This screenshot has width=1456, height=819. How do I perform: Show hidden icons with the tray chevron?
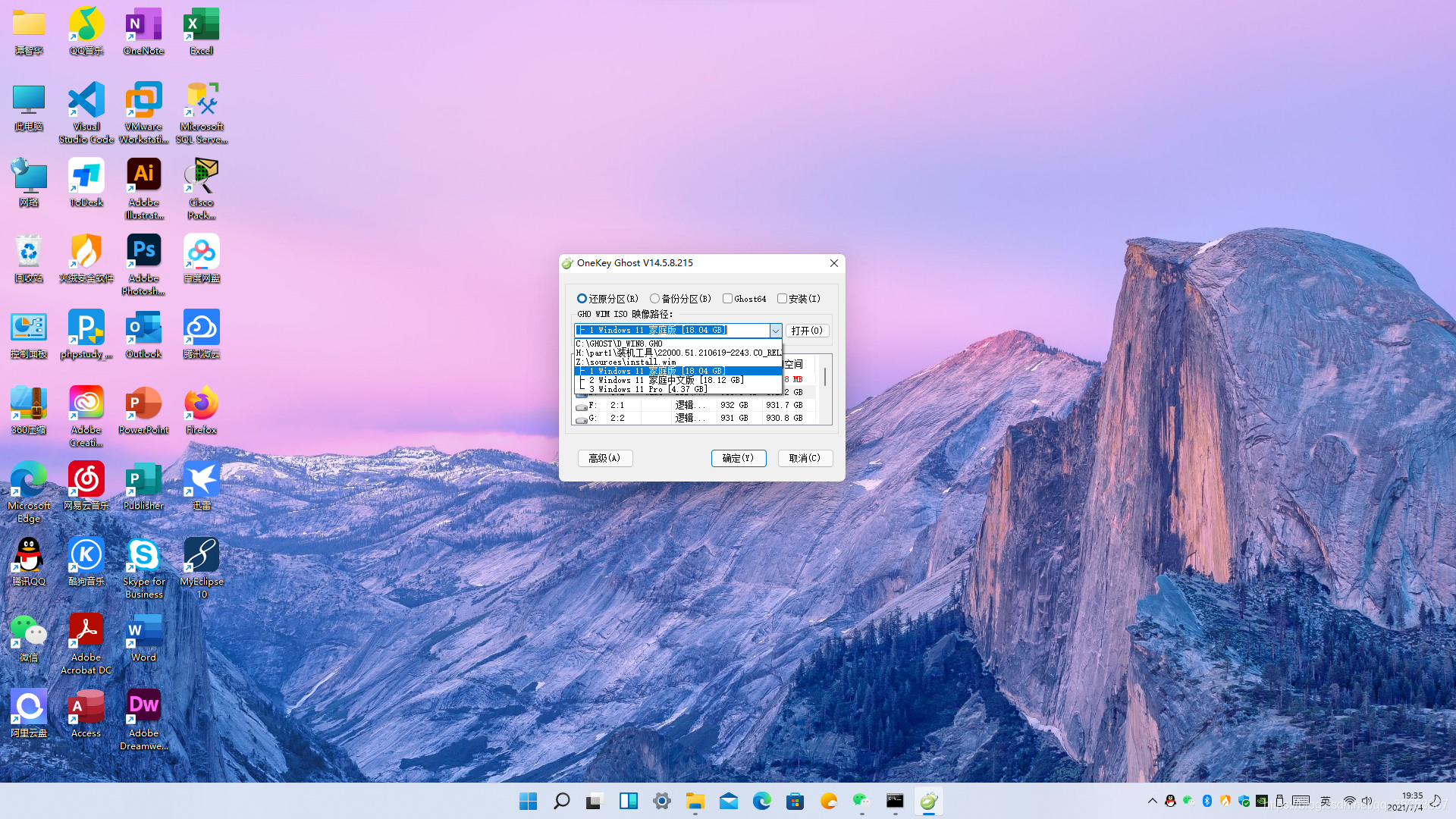point(1152,800)
